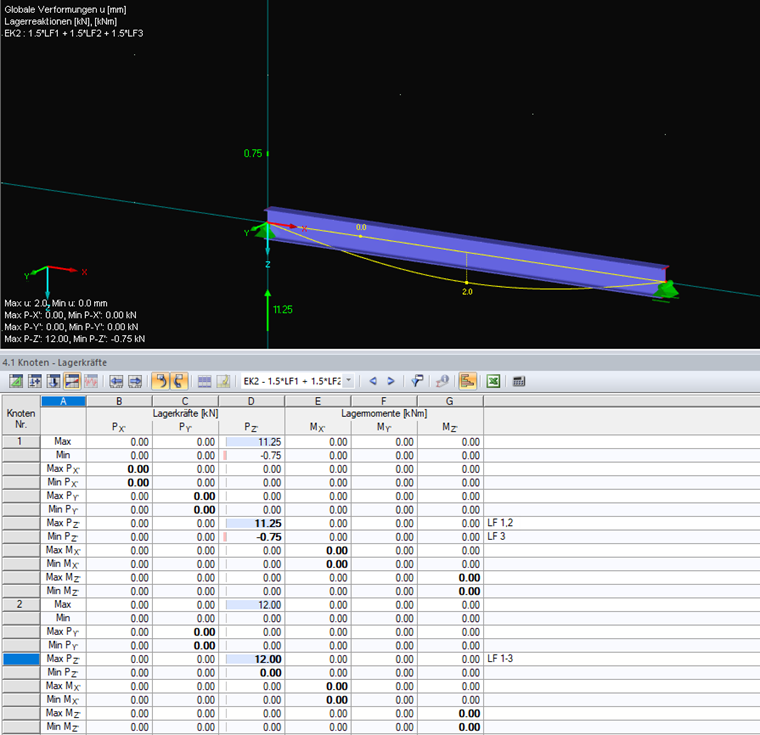Click the blue beam member in viewport
This screenshot has width=760, height=735.
[x=465, y=255]
